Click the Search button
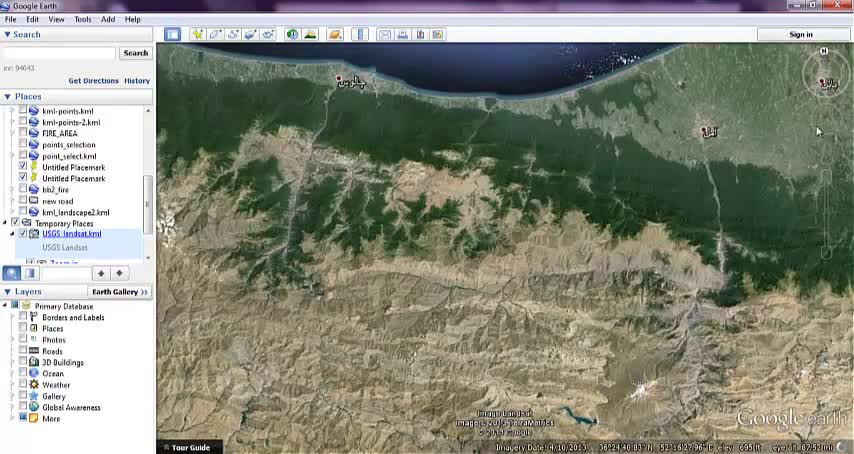 [136, 53]
